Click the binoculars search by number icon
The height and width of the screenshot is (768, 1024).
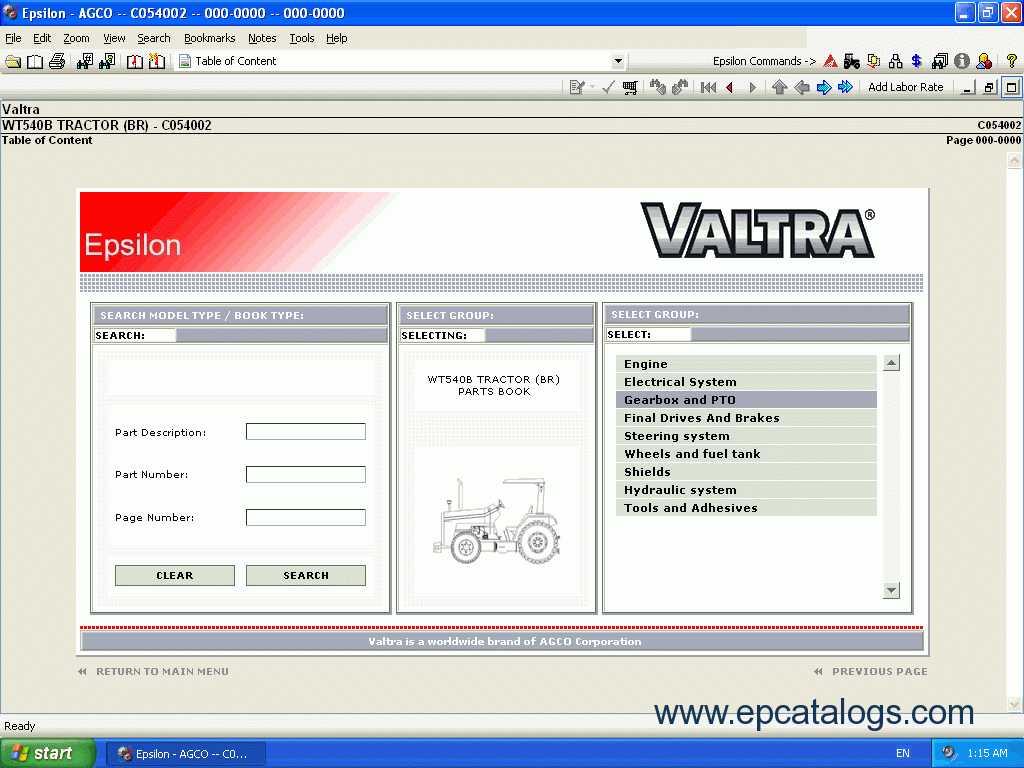[85, 61]
